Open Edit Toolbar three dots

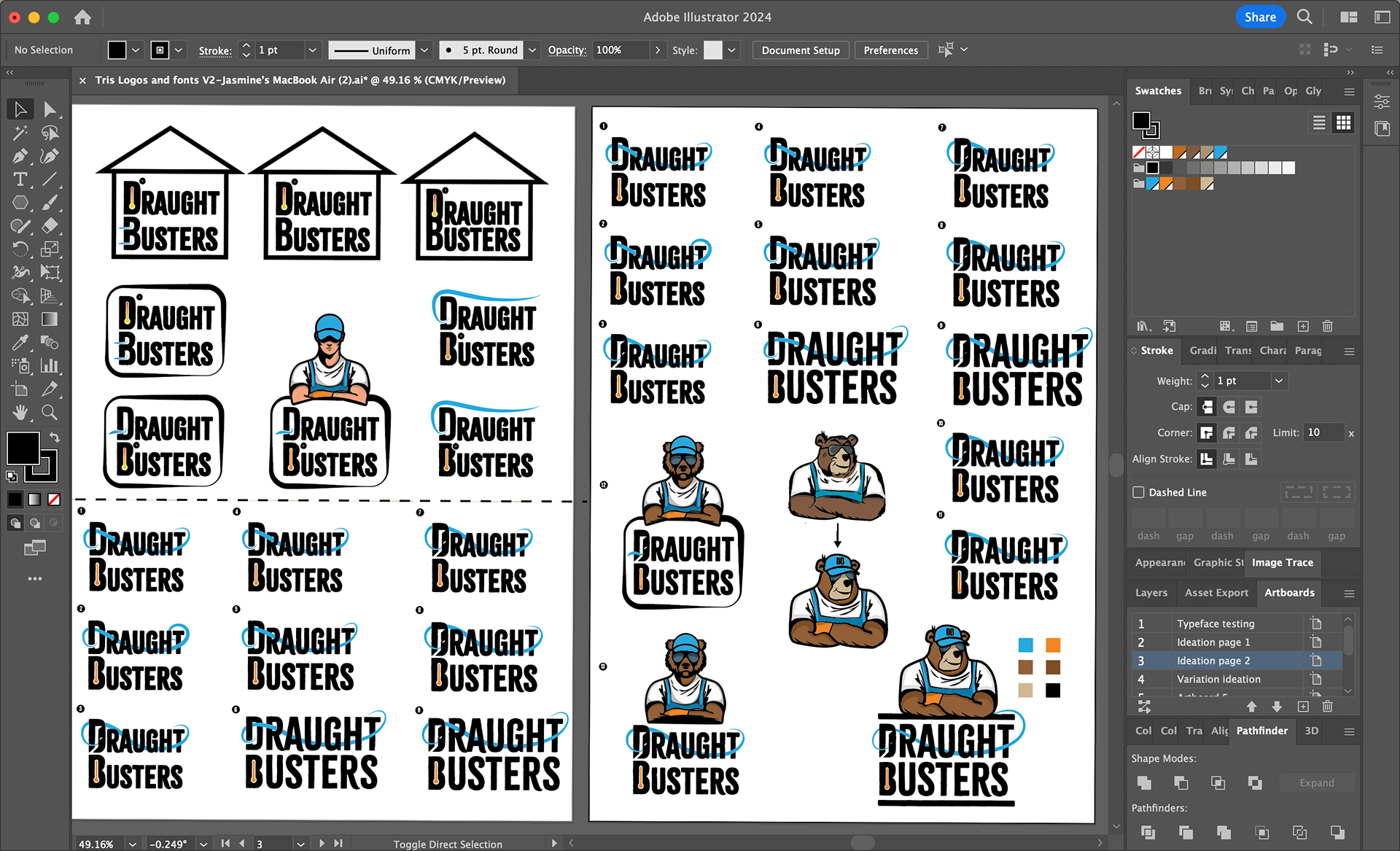(35, 578)
